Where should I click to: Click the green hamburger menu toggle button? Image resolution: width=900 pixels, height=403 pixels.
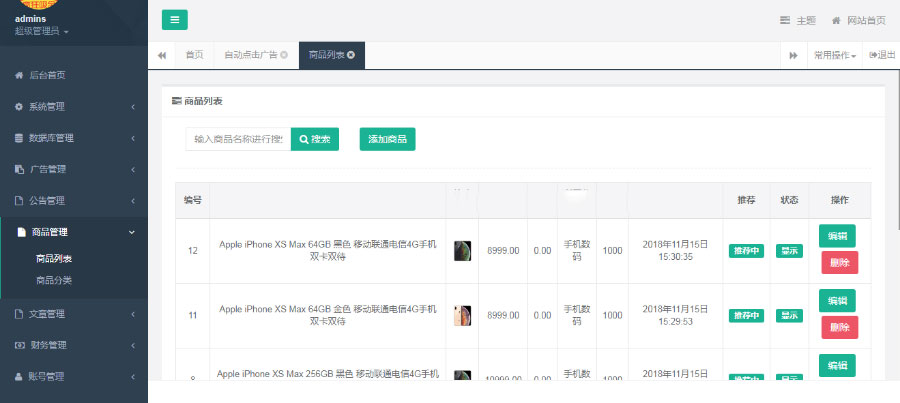[174, 20]
